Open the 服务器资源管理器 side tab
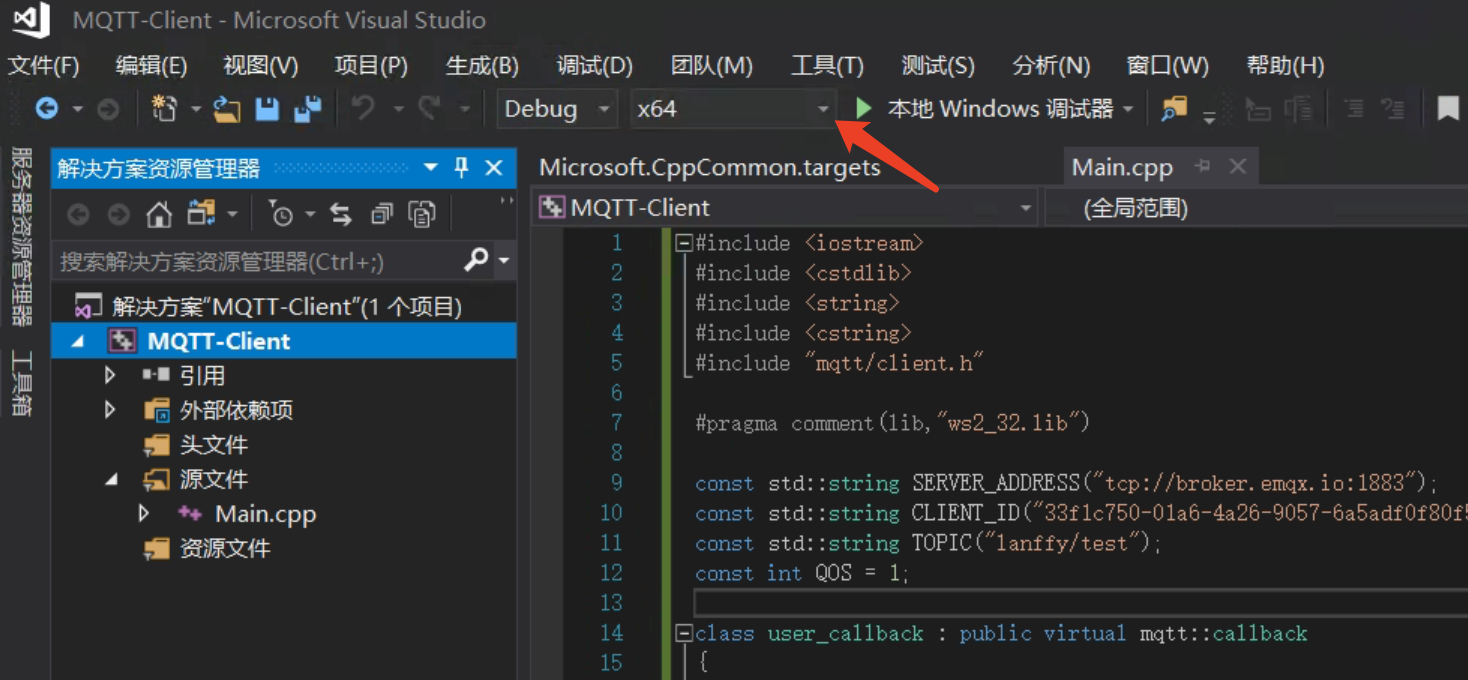Viewport: 1468px width, 680px height. pos(22,237)
